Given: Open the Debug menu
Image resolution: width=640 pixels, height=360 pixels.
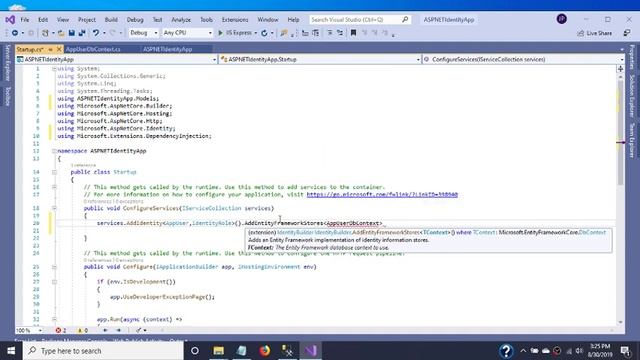Looking at the screenshot, I should (x=135, y=20).
